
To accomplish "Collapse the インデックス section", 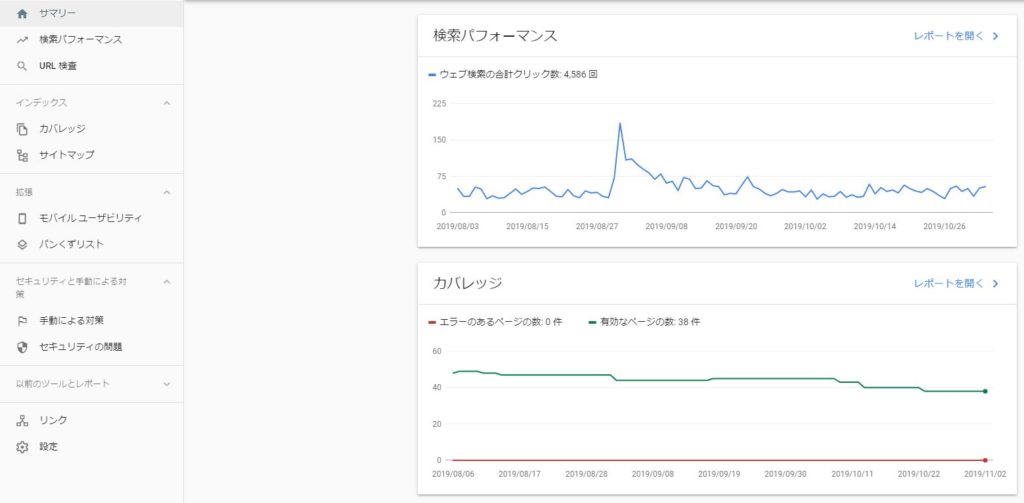I will tap(166, 103).
